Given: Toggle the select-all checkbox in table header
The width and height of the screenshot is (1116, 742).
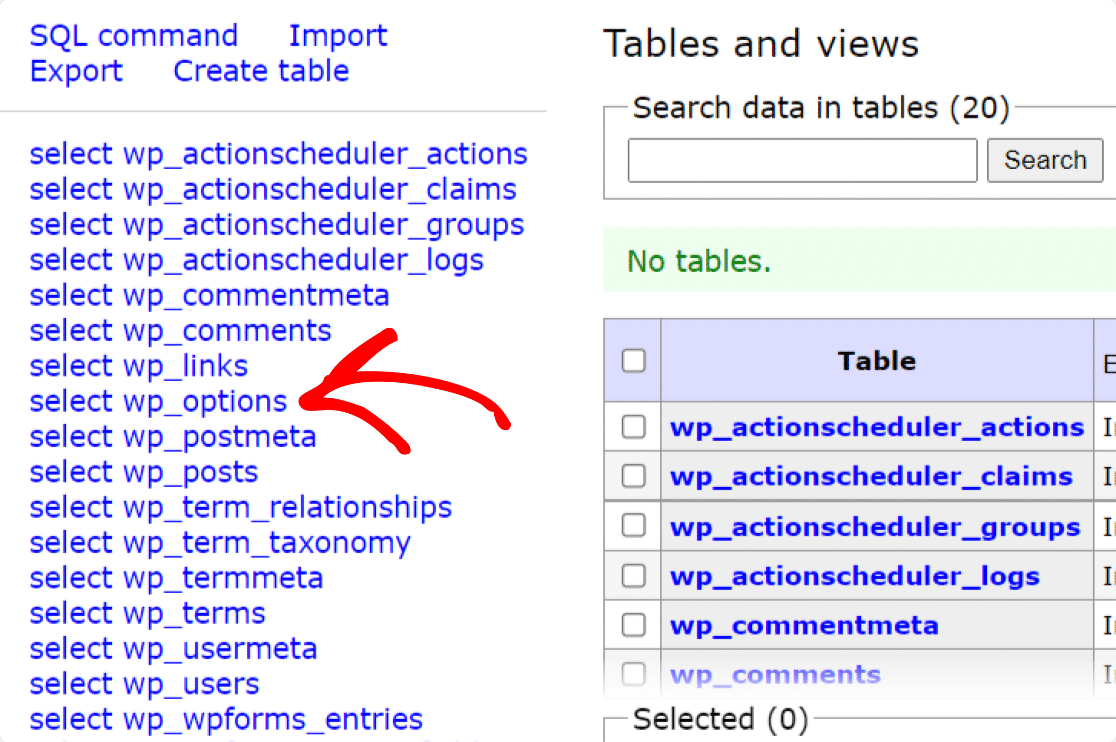Looking at the screenshot, I should (x=633, y=361).
